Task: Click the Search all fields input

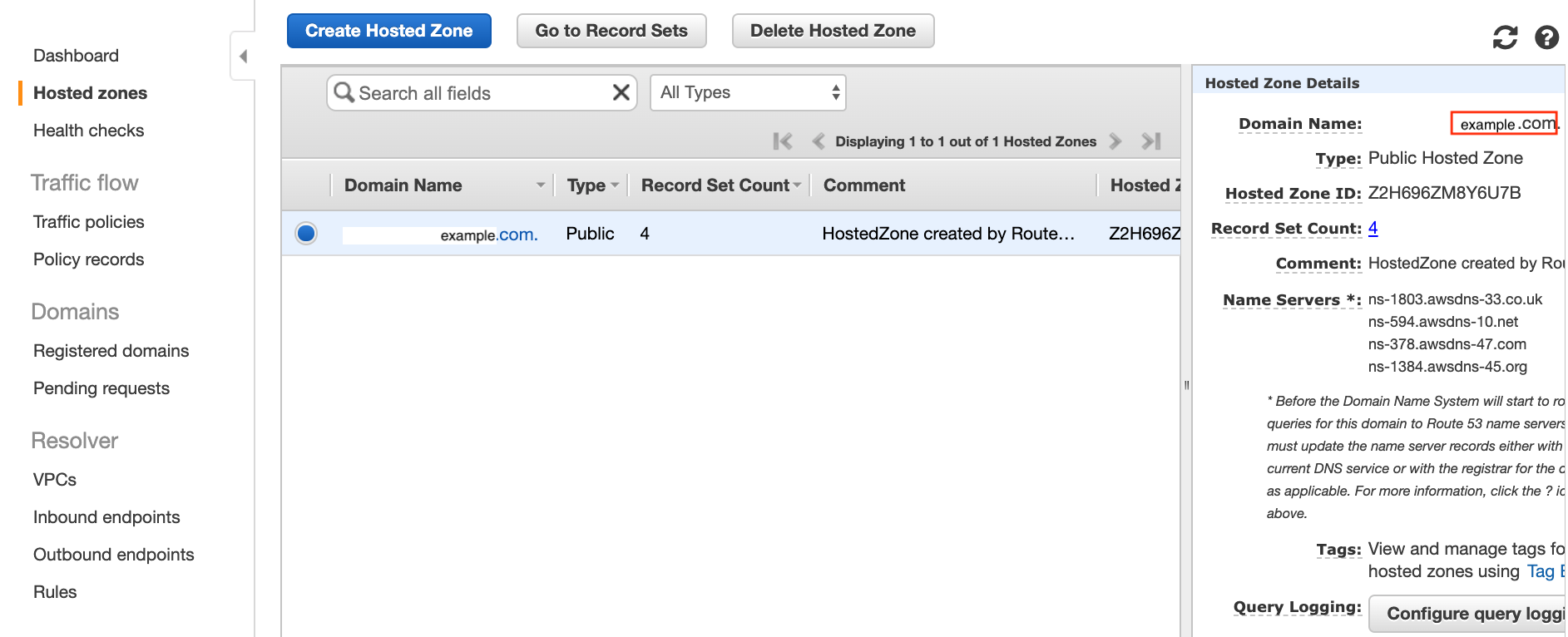Action: tap(482, 92)
